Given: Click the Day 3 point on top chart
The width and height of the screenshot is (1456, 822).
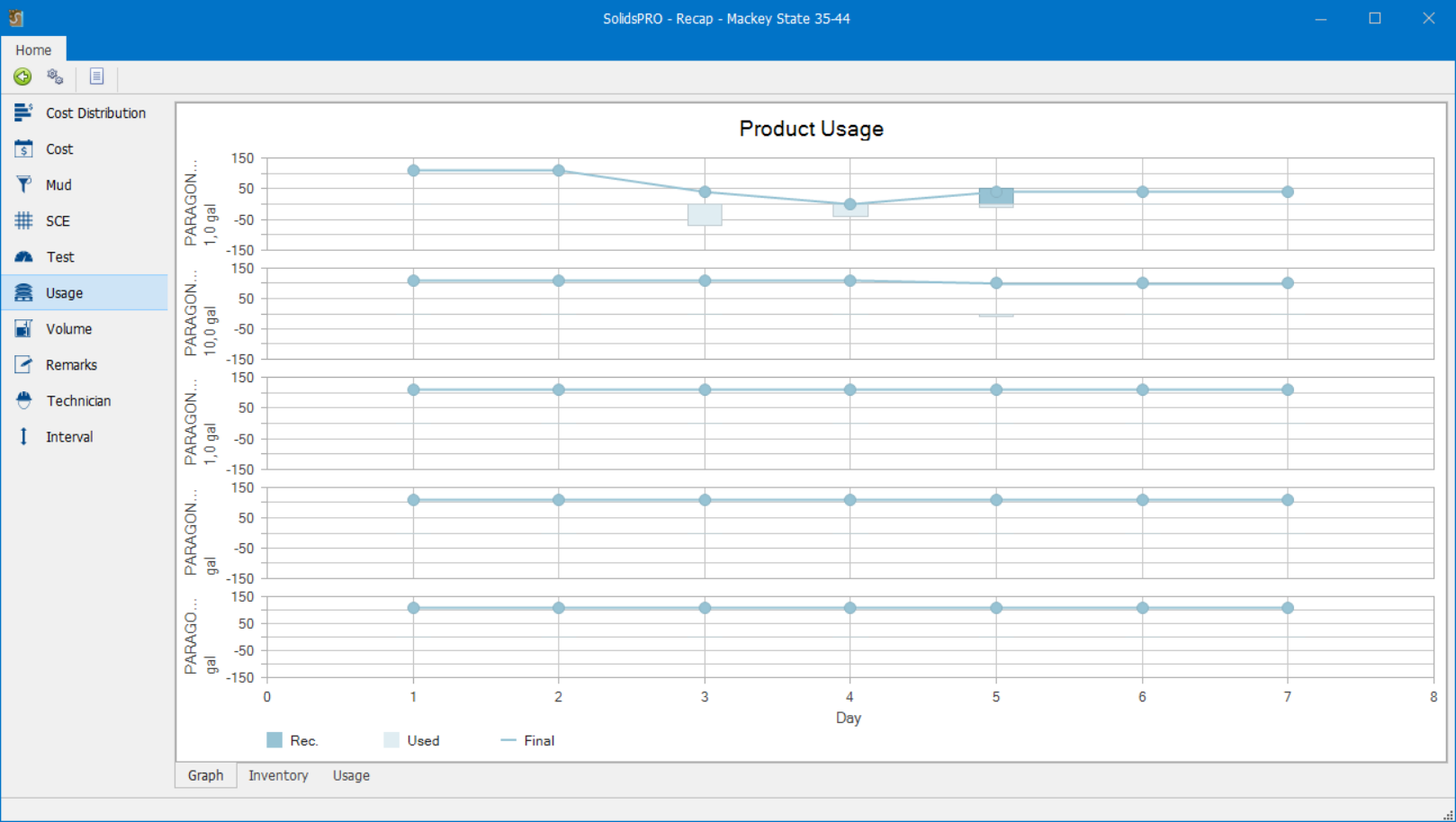Looking at the screenshot, I should pos(705,192).
